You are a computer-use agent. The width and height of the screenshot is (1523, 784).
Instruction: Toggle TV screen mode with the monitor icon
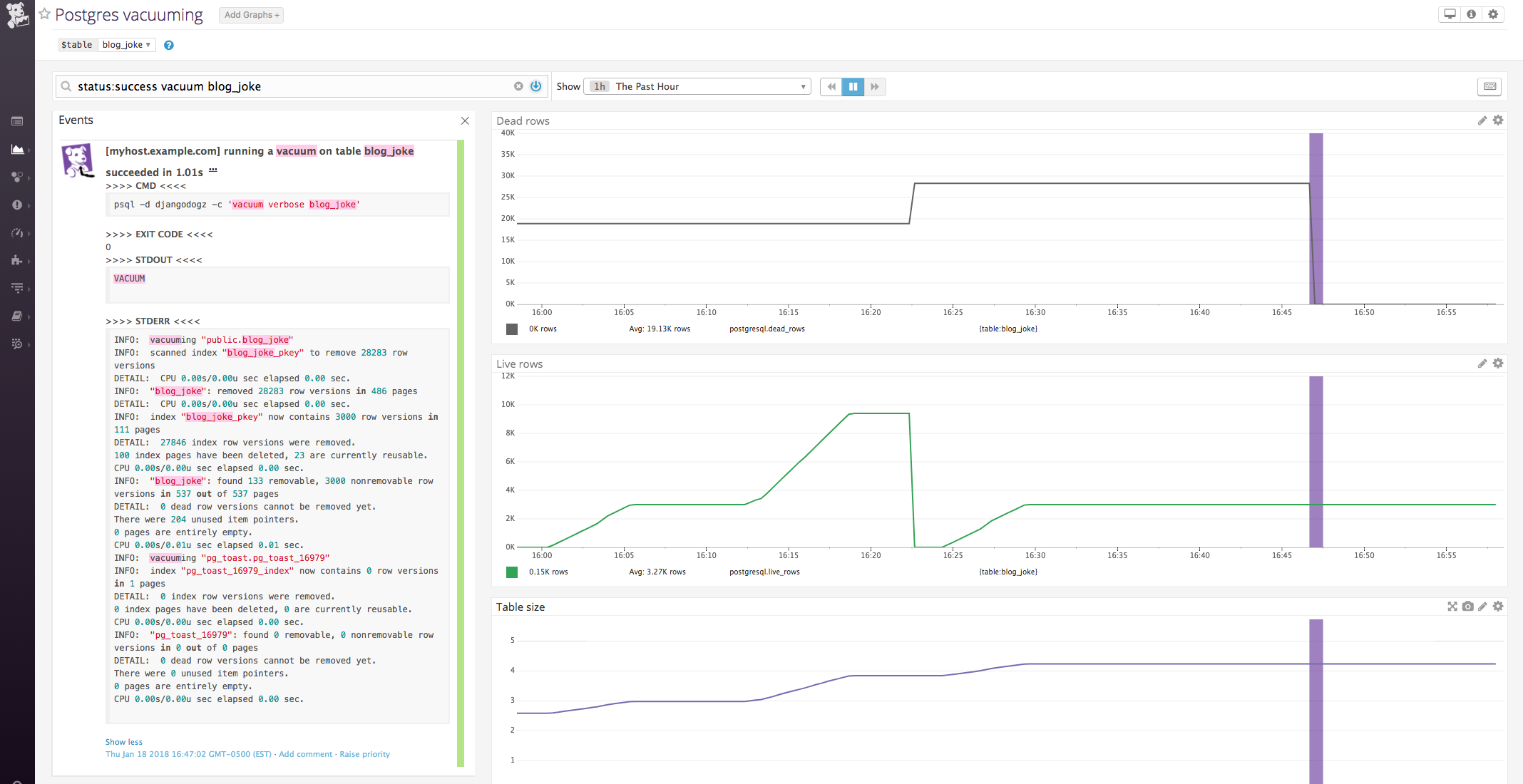tap(1449, 14)
